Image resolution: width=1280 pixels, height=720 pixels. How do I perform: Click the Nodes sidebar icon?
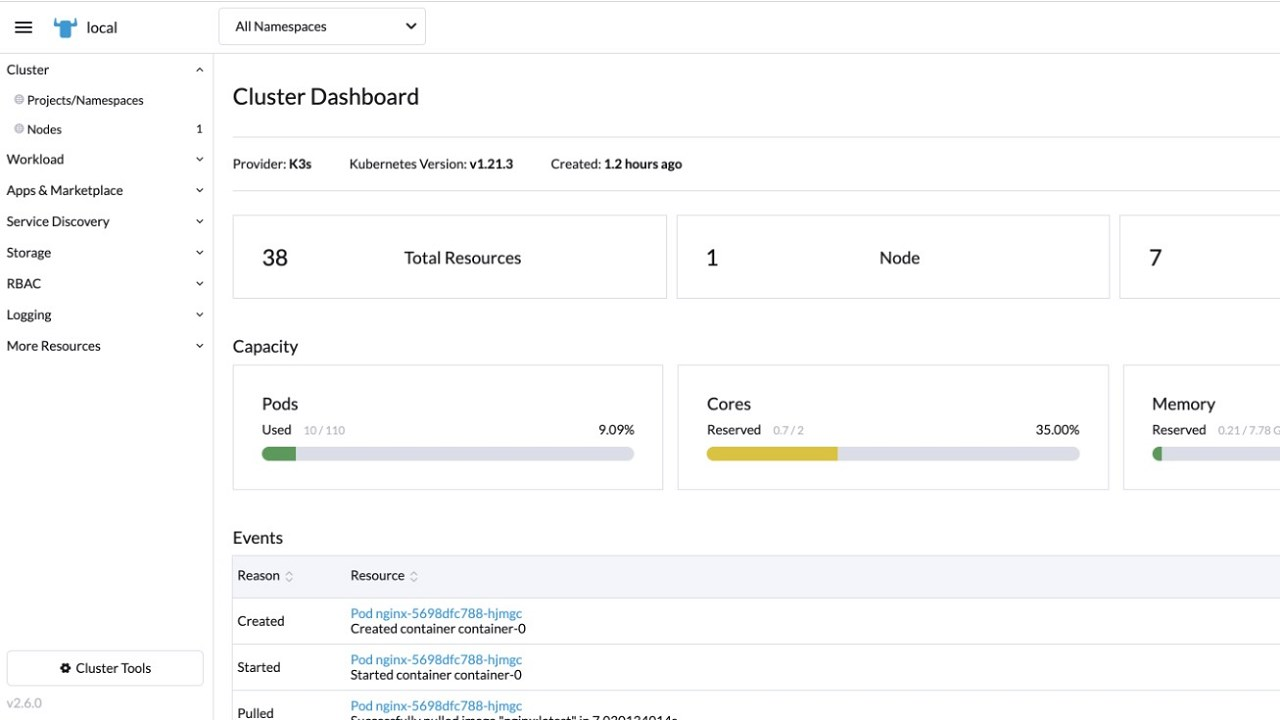pyautogui.click(x=19, y=129)
